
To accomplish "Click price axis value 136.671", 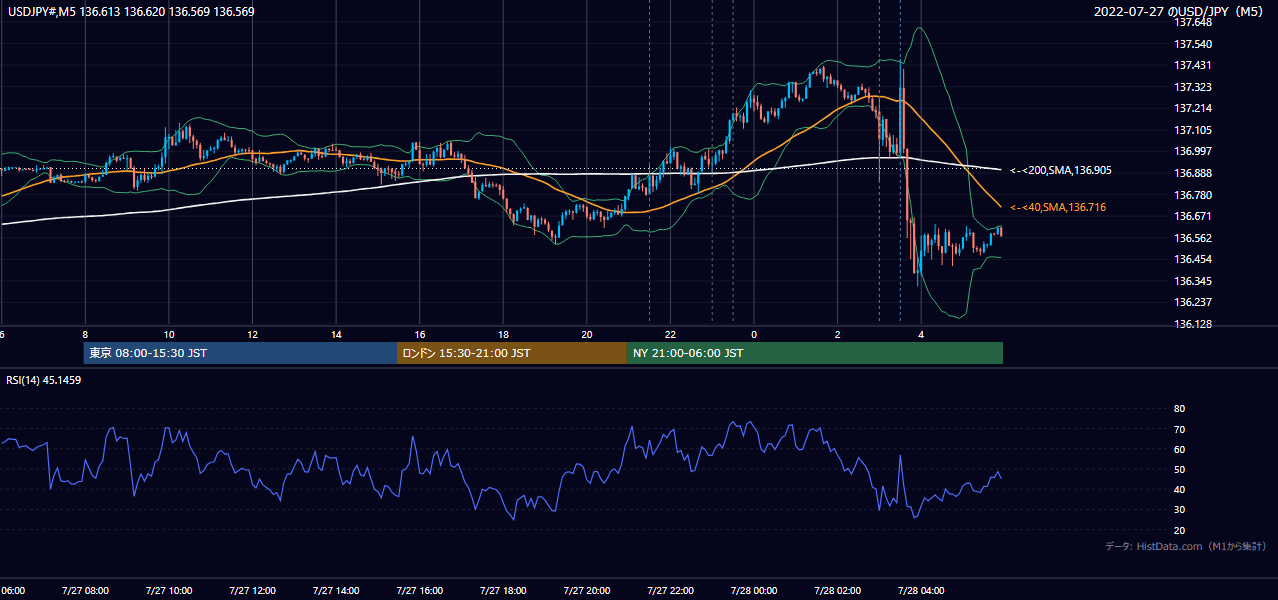I will (x=1193, y=216).
